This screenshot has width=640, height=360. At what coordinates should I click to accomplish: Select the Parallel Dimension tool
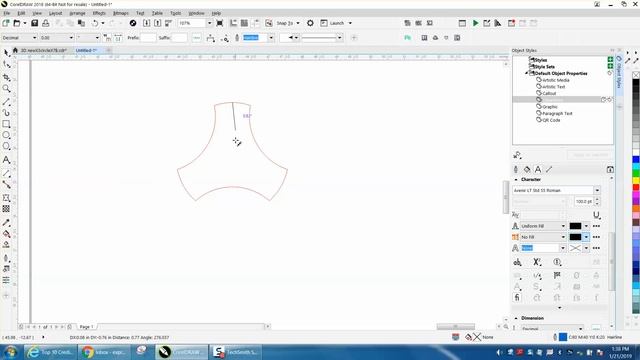[x=7, y=173]
